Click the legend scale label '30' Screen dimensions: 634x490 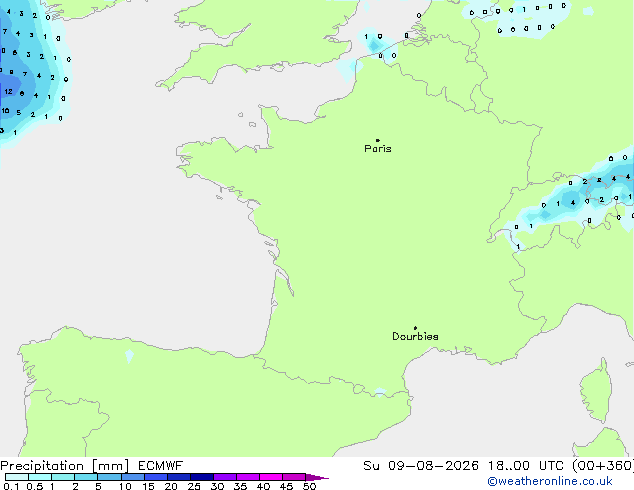pos(217,486)
